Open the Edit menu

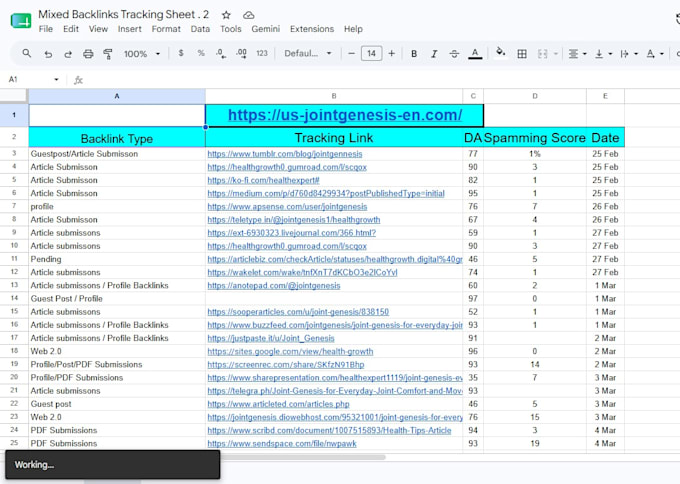(71, 29)
